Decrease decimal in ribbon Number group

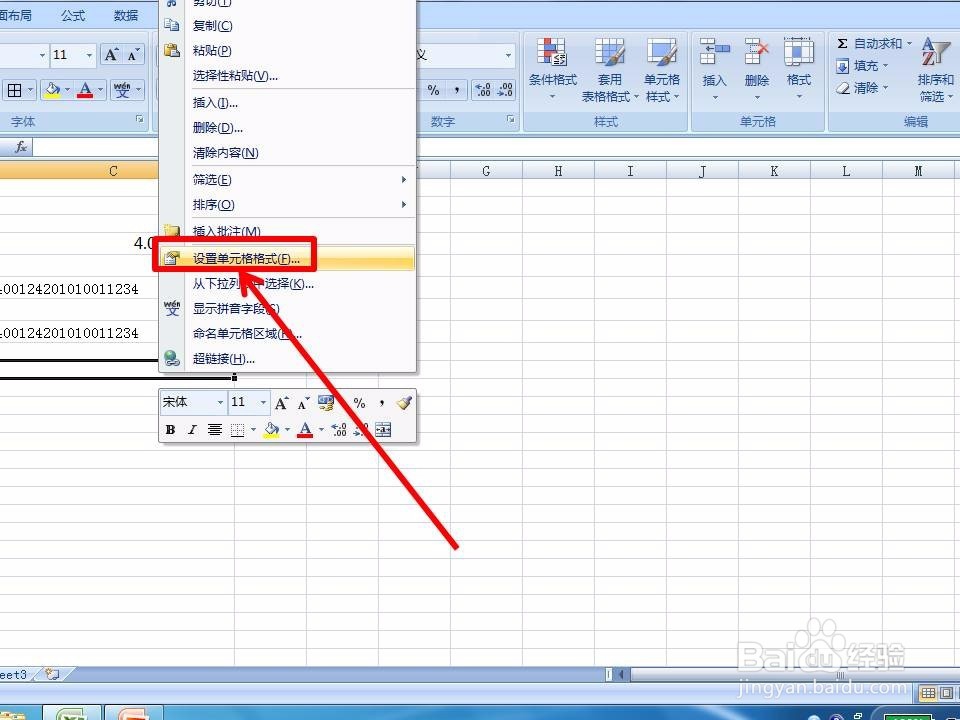[x=505, y=91]
